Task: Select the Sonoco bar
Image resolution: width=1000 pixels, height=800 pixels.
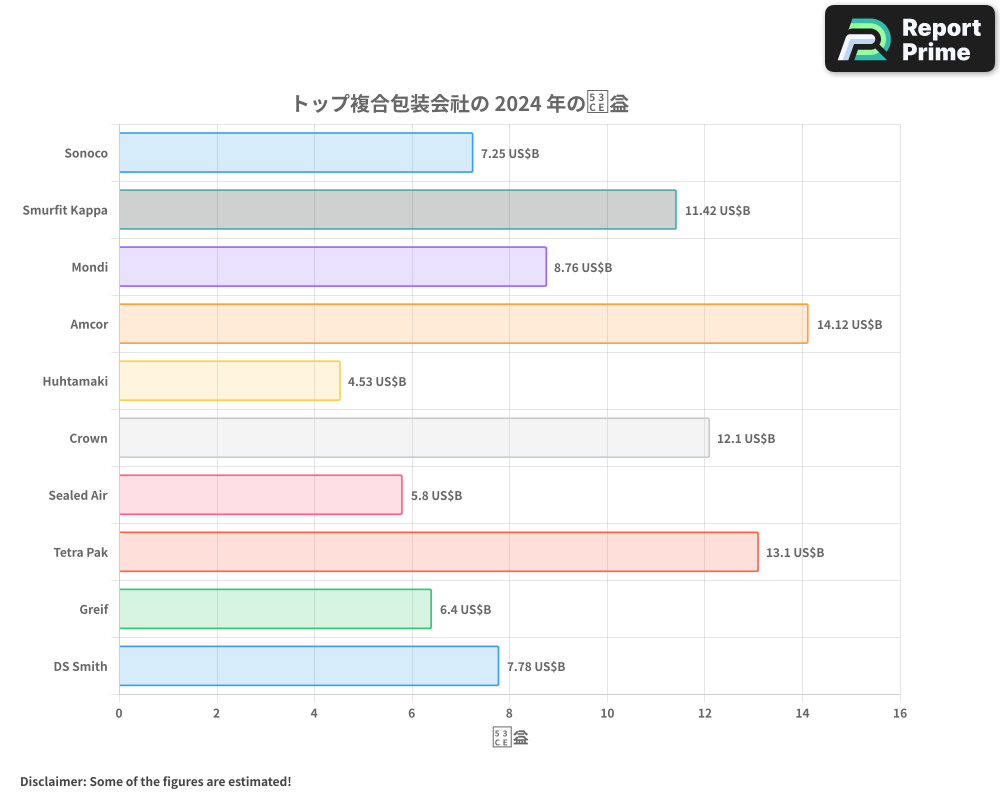Action: click(x=295, y=153)
